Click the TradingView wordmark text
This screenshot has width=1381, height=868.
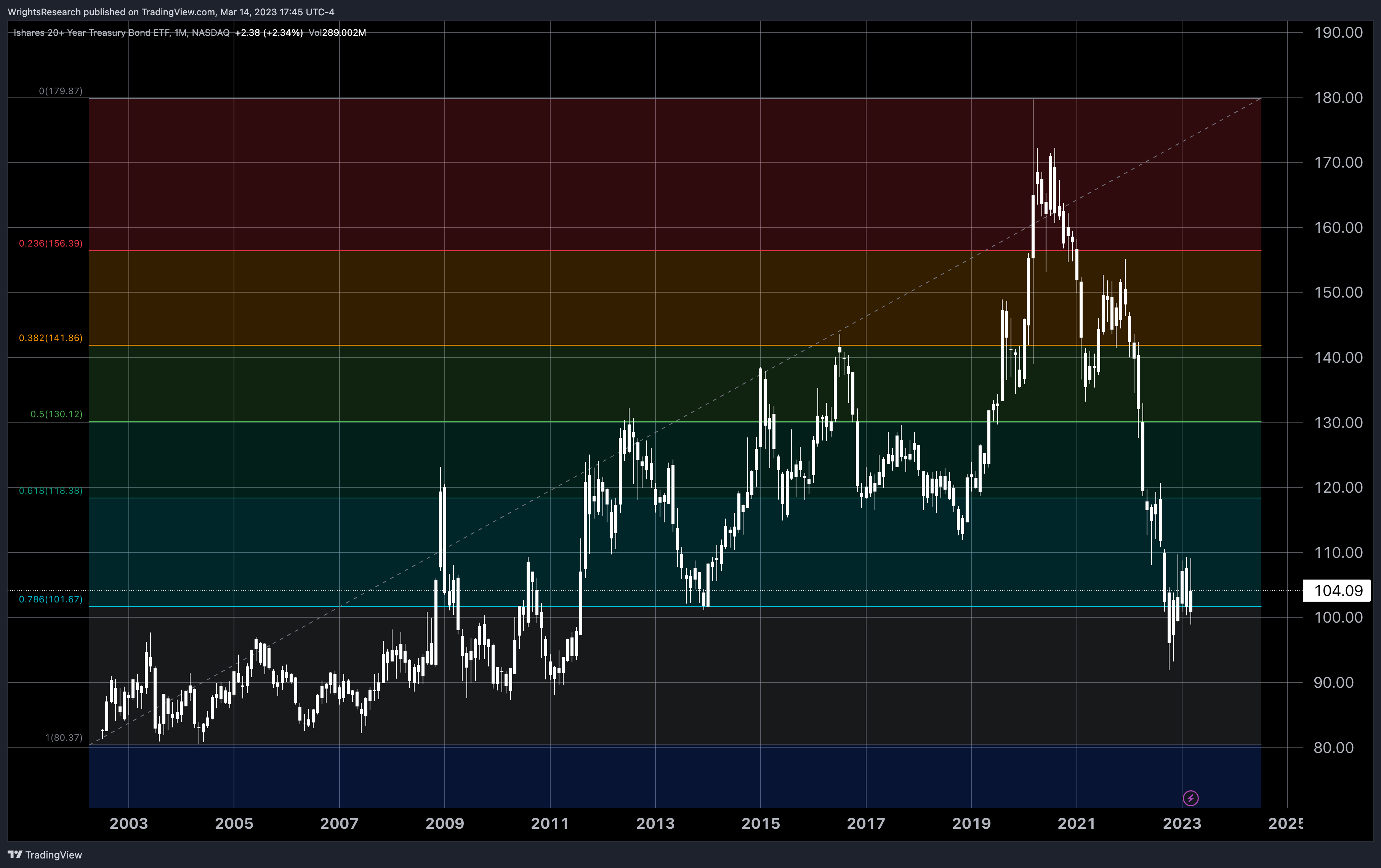53,855
